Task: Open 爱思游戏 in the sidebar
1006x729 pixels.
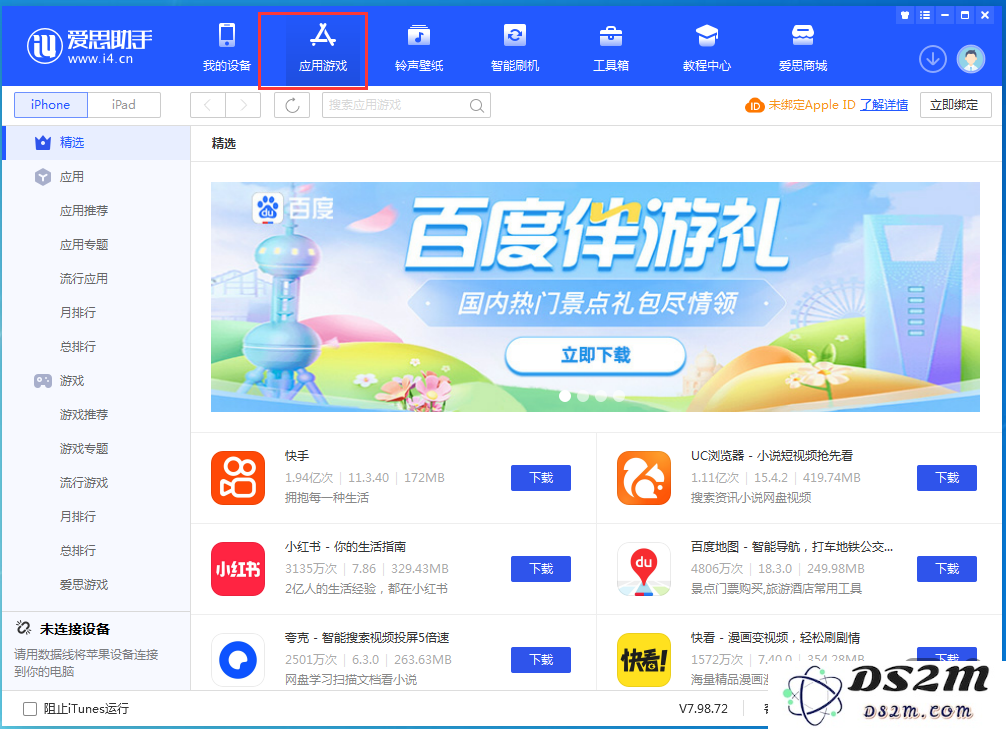Action: (x=84, y=585)
